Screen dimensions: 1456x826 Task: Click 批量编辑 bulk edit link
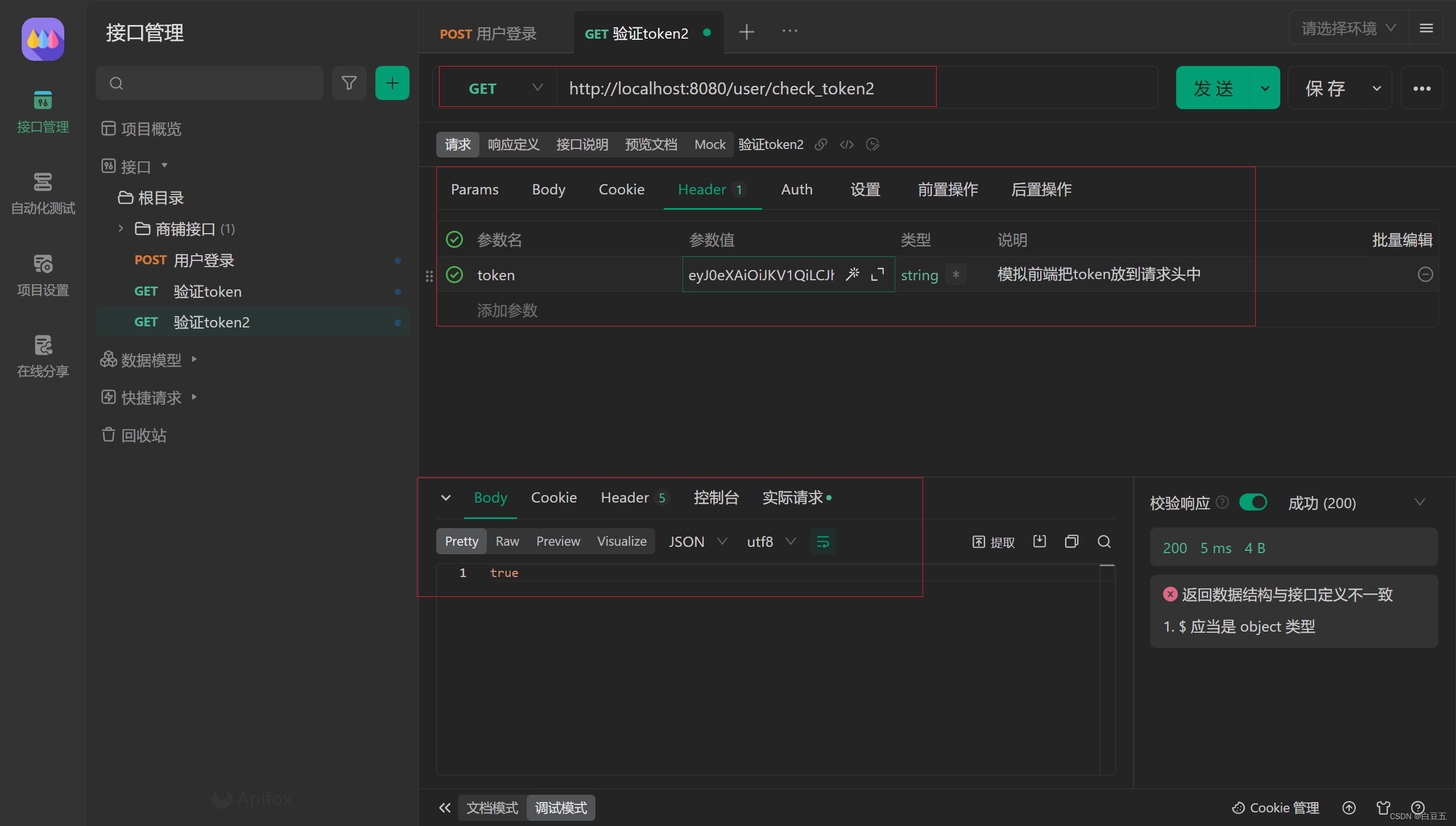pos(1402,239)
